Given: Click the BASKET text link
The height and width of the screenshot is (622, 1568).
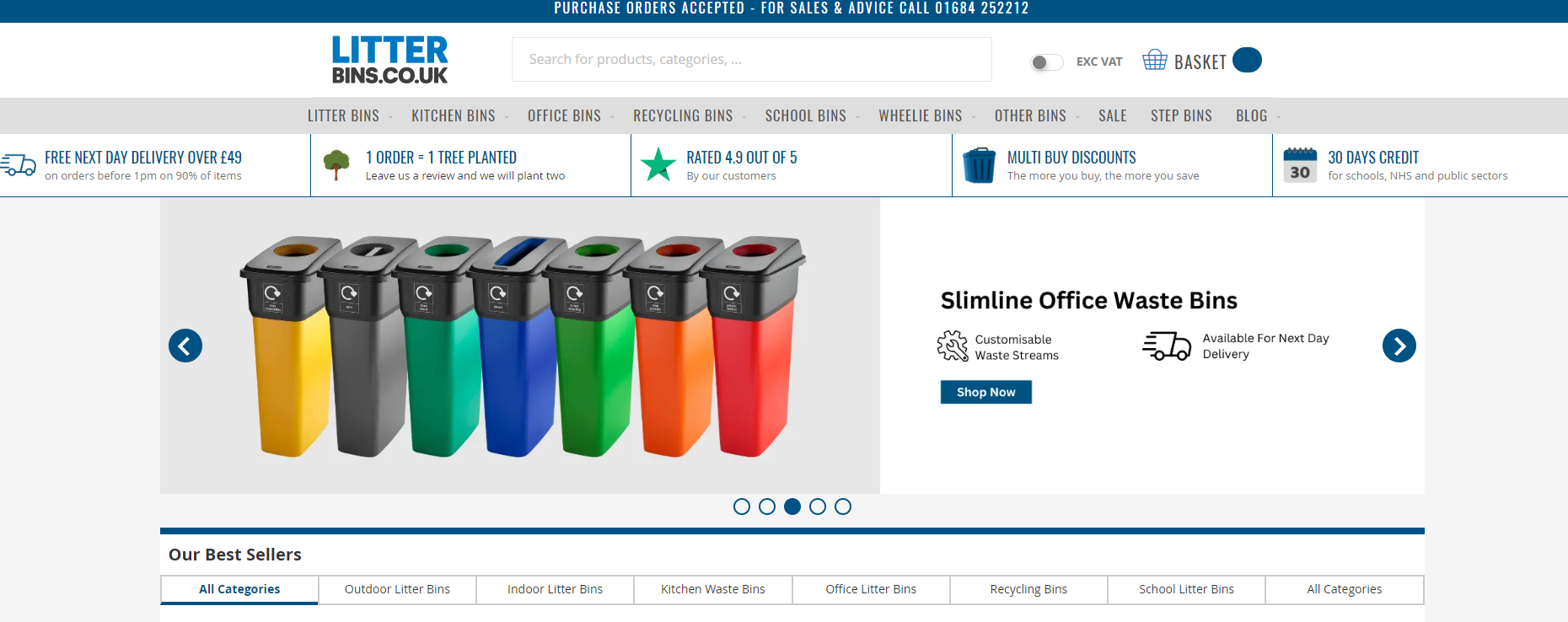Looking at the screenshot, I should (1200, 62).
